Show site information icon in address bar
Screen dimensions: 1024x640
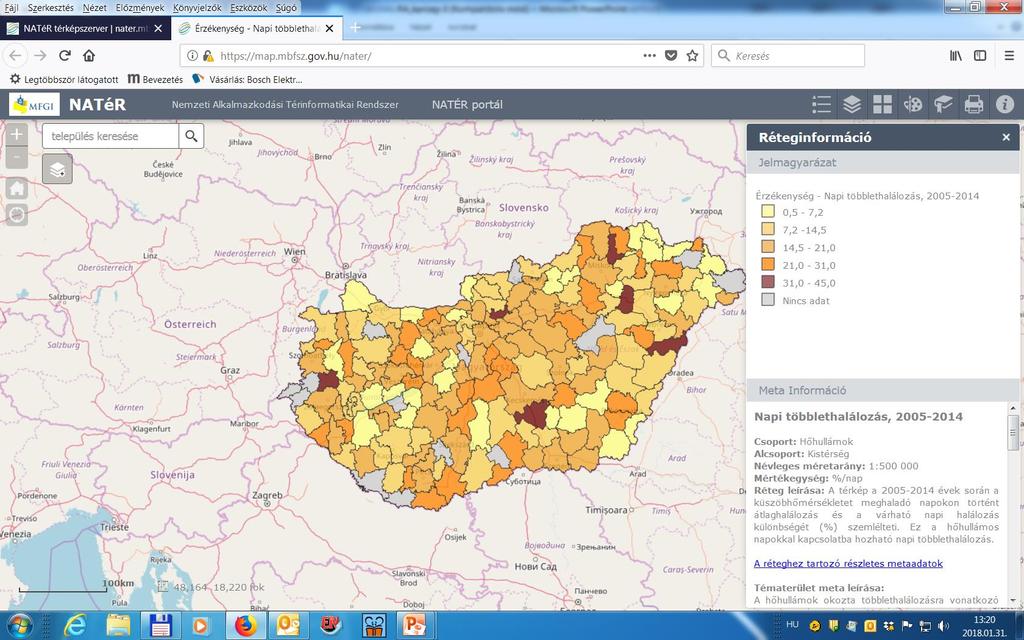pyautogui.click(x=192, y=56)
